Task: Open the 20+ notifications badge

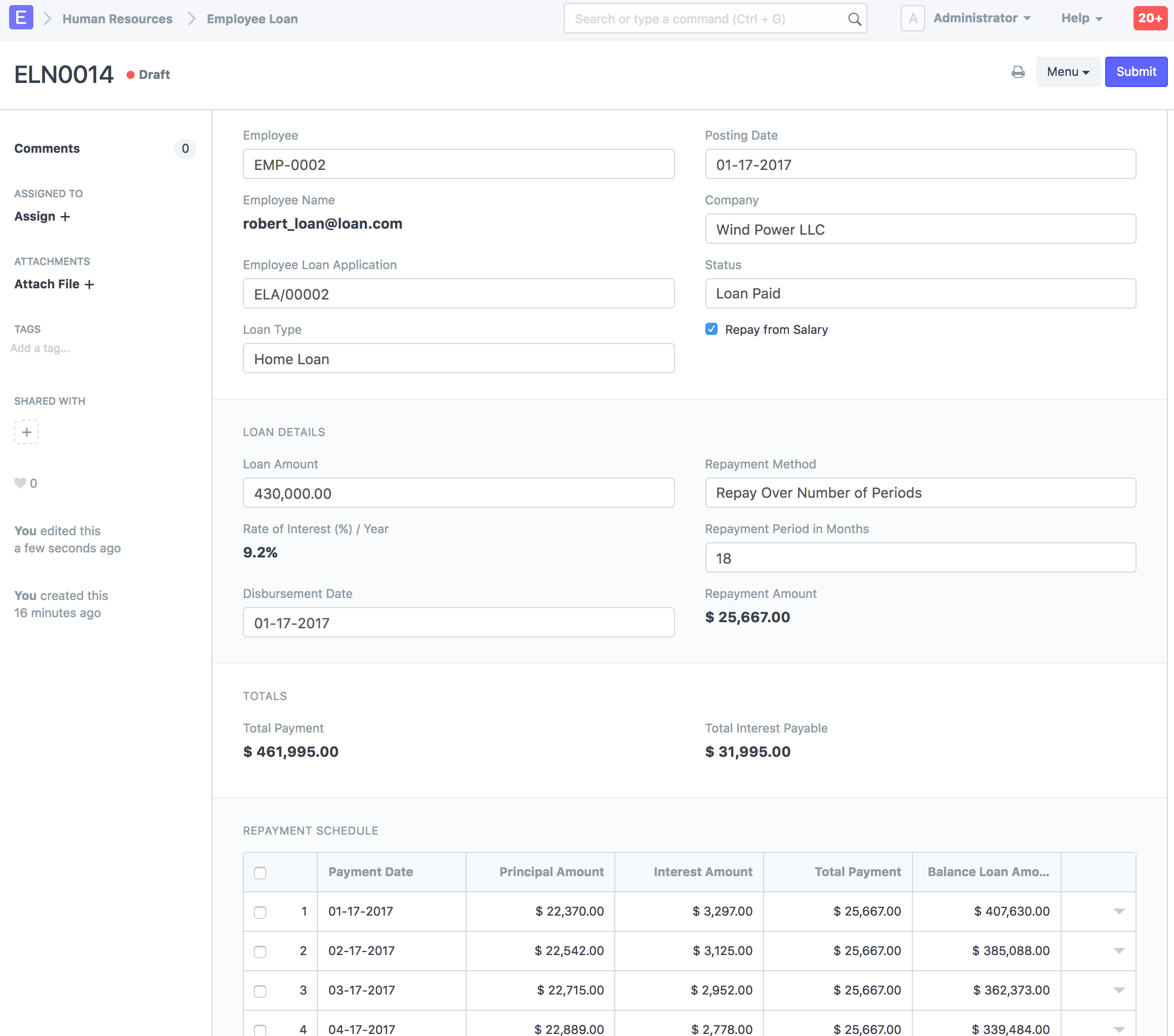Action: click(x=1150, y=18)
